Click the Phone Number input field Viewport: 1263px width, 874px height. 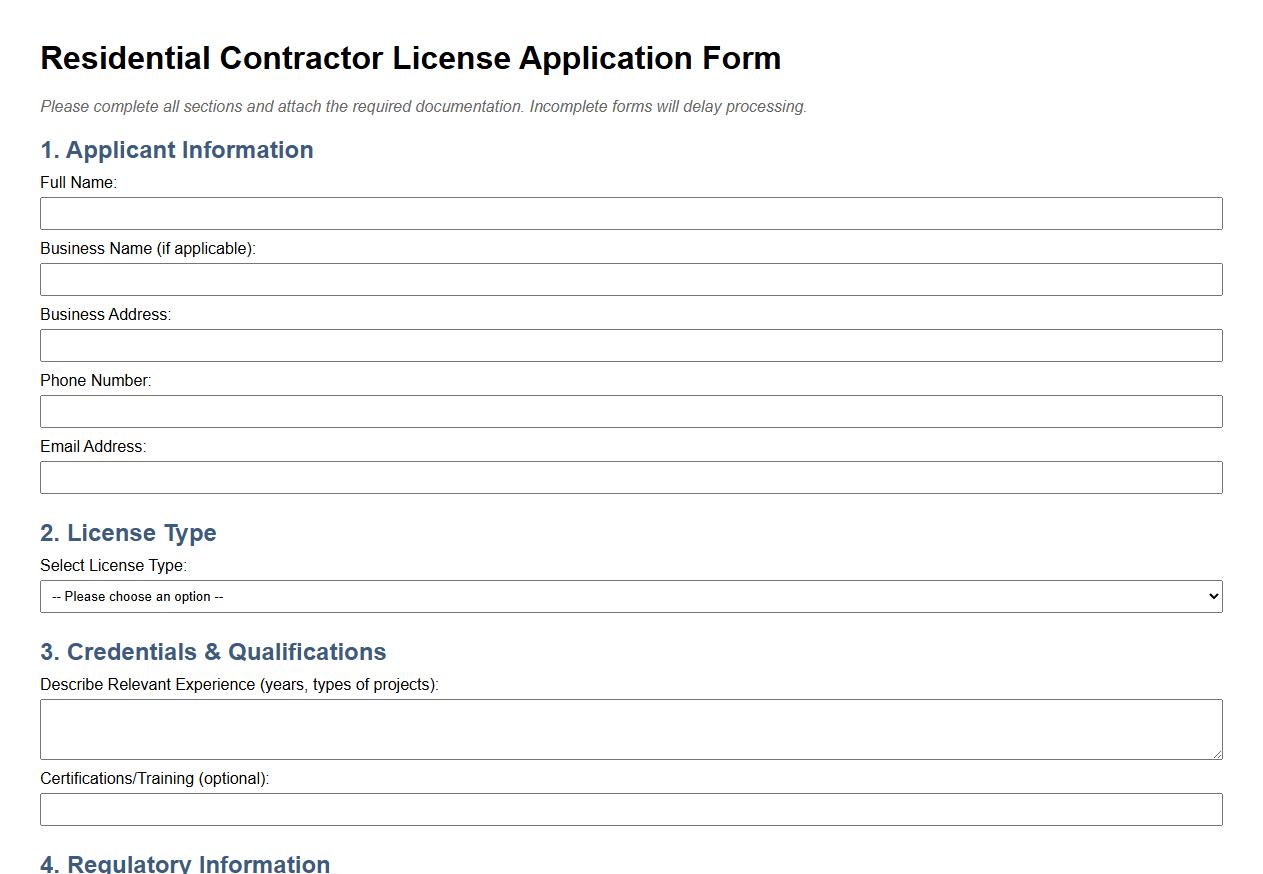point(630,411)
